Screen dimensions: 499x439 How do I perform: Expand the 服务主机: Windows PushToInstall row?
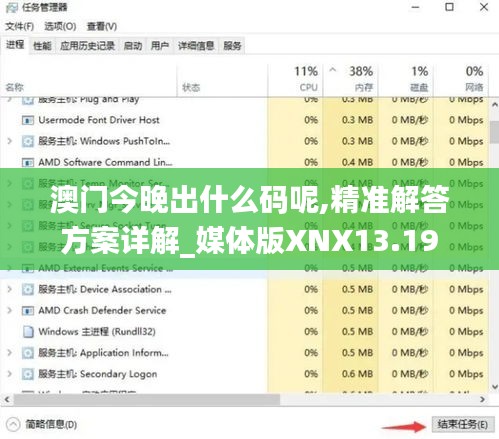point(10,141)
